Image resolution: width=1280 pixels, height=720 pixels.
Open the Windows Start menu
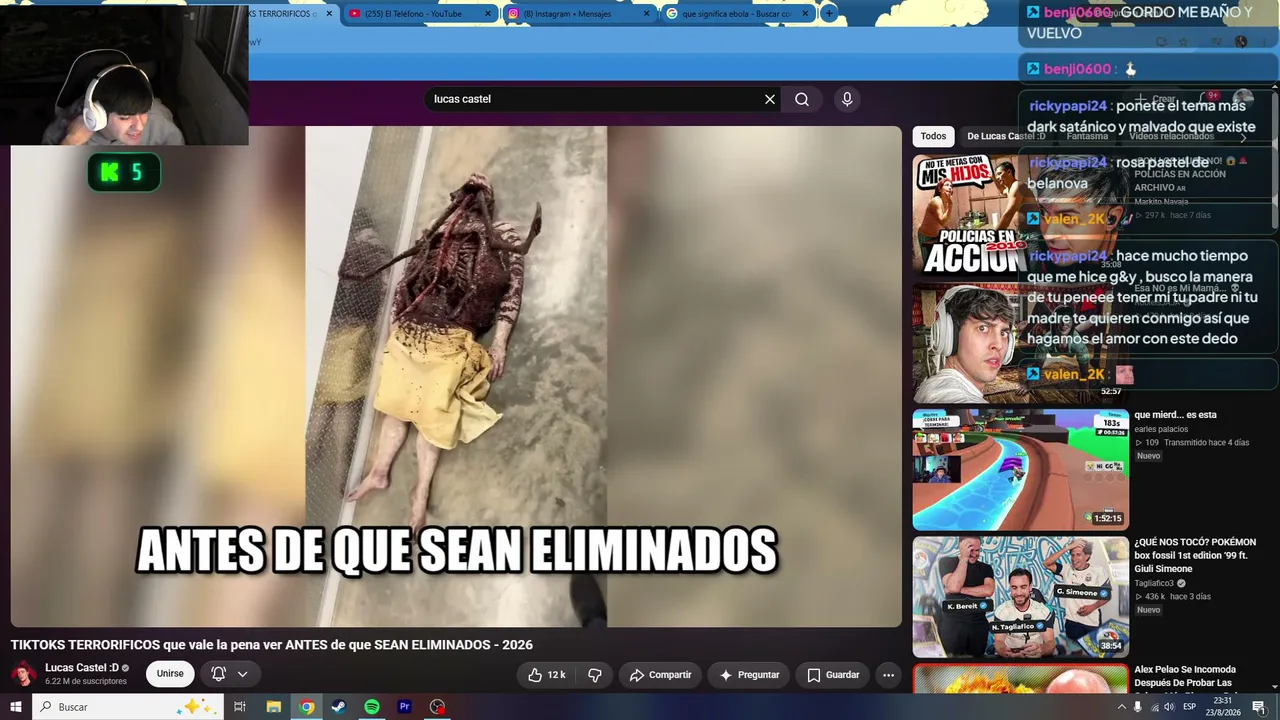coord(16,707)
